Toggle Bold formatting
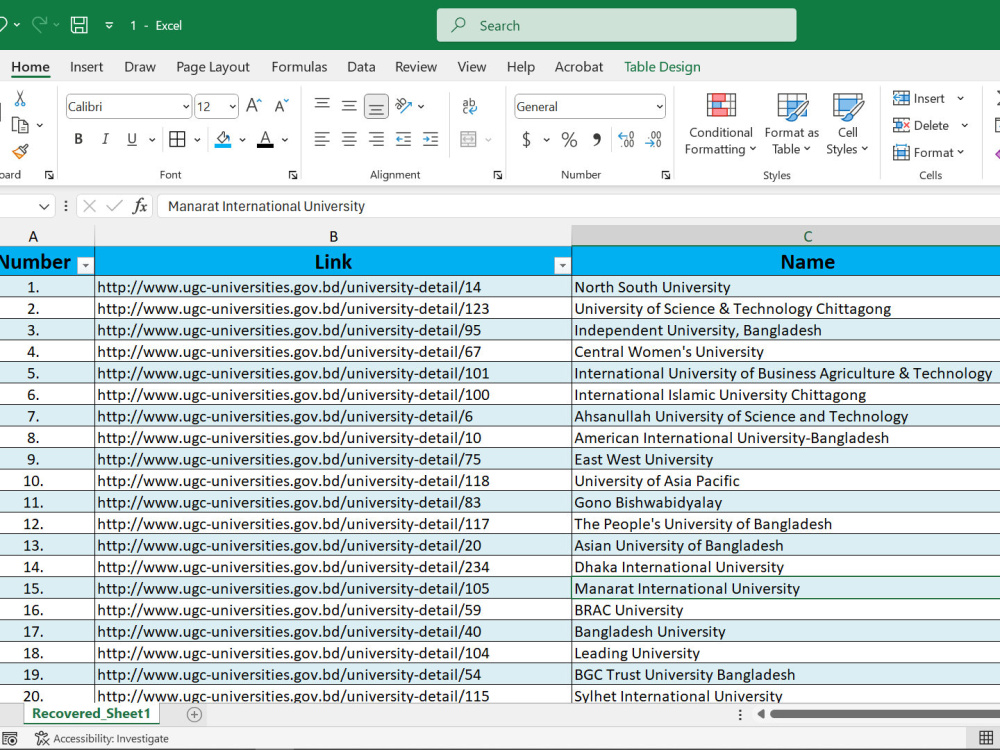The height and width of the screenshot is (750, 1000). (78, 139)
